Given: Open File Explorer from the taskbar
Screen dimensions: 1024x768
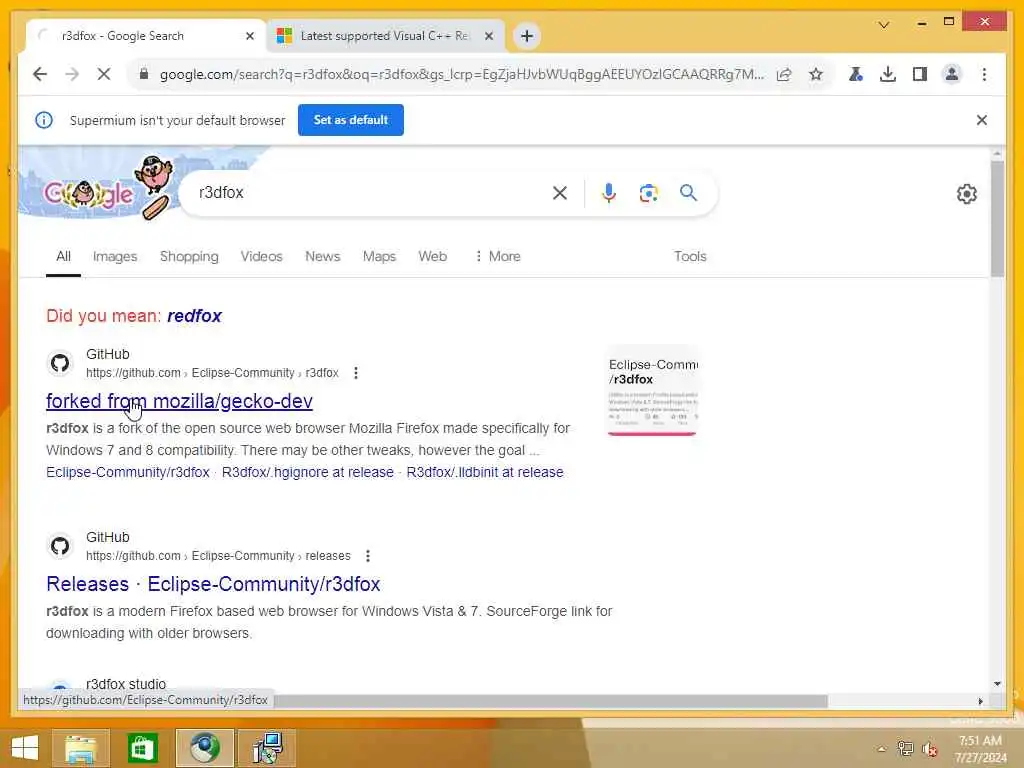Looking at the screenshot, I should point(80,748).
